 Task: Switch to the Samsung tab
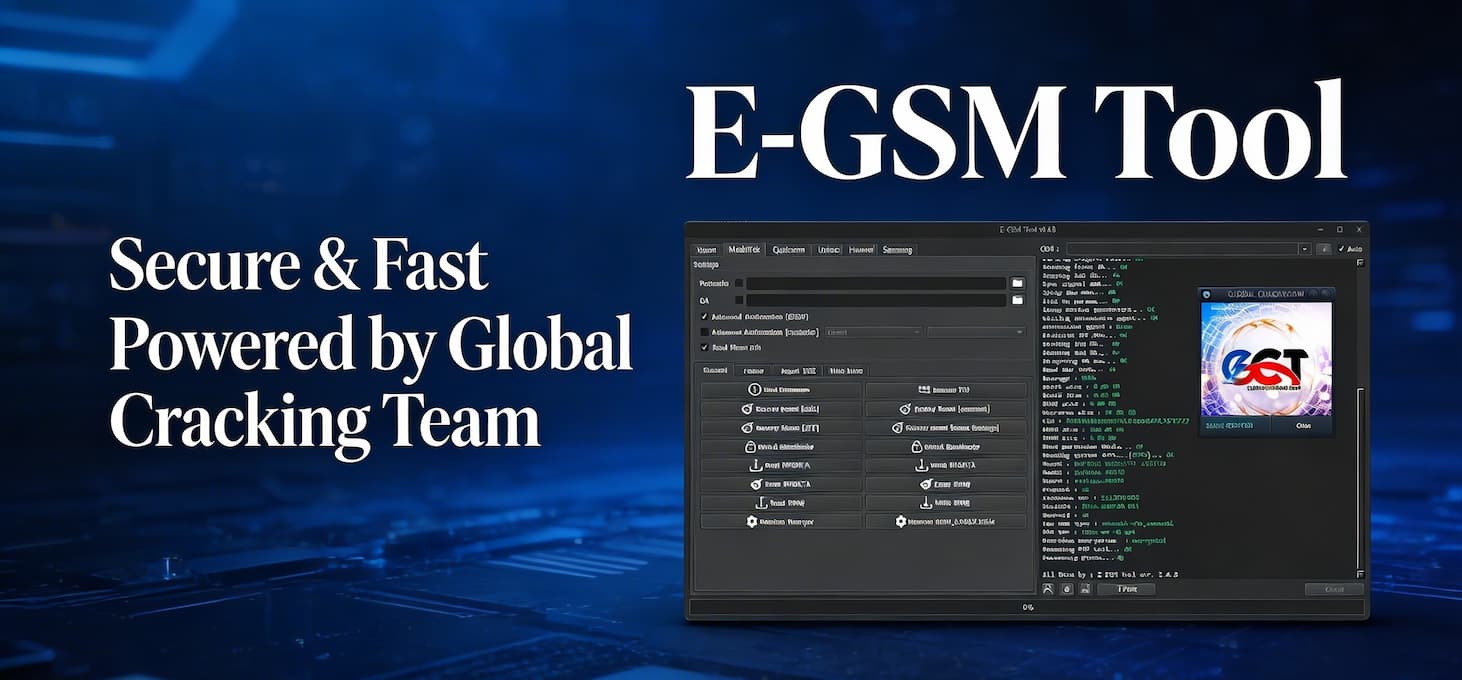[896, 250]
